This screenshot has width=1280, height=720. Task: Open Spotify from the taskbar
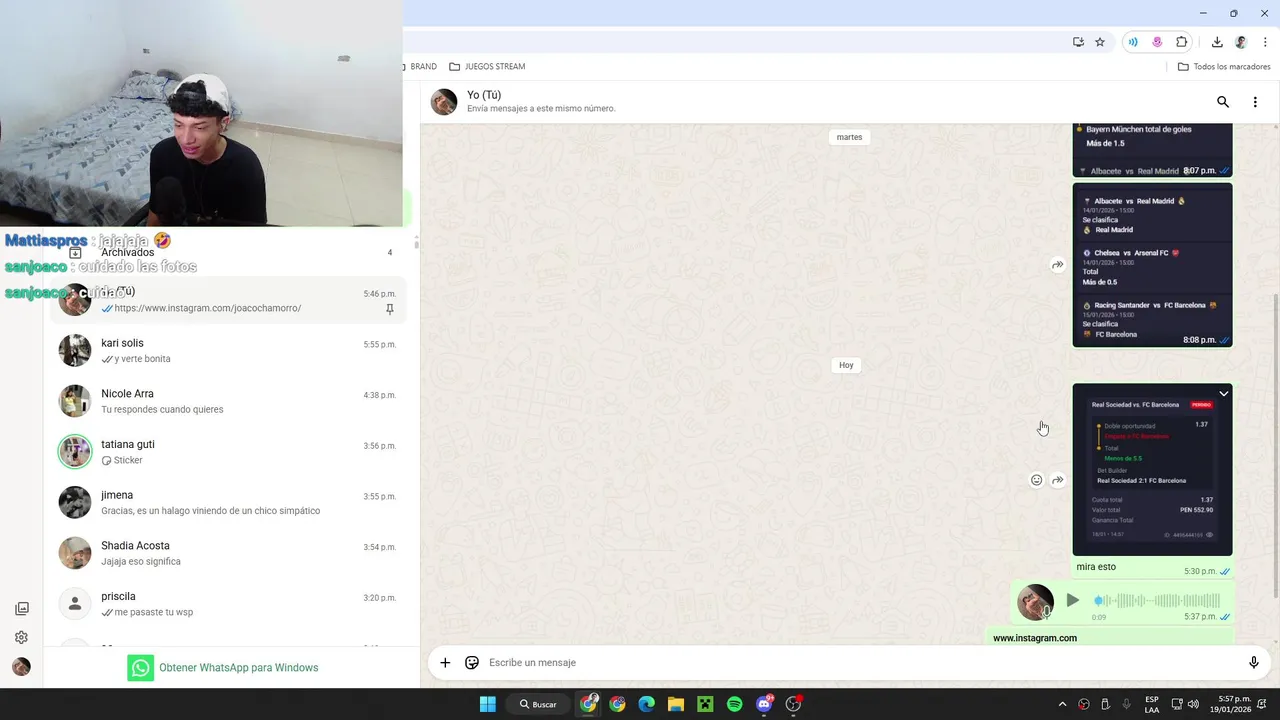coord(734,704)
